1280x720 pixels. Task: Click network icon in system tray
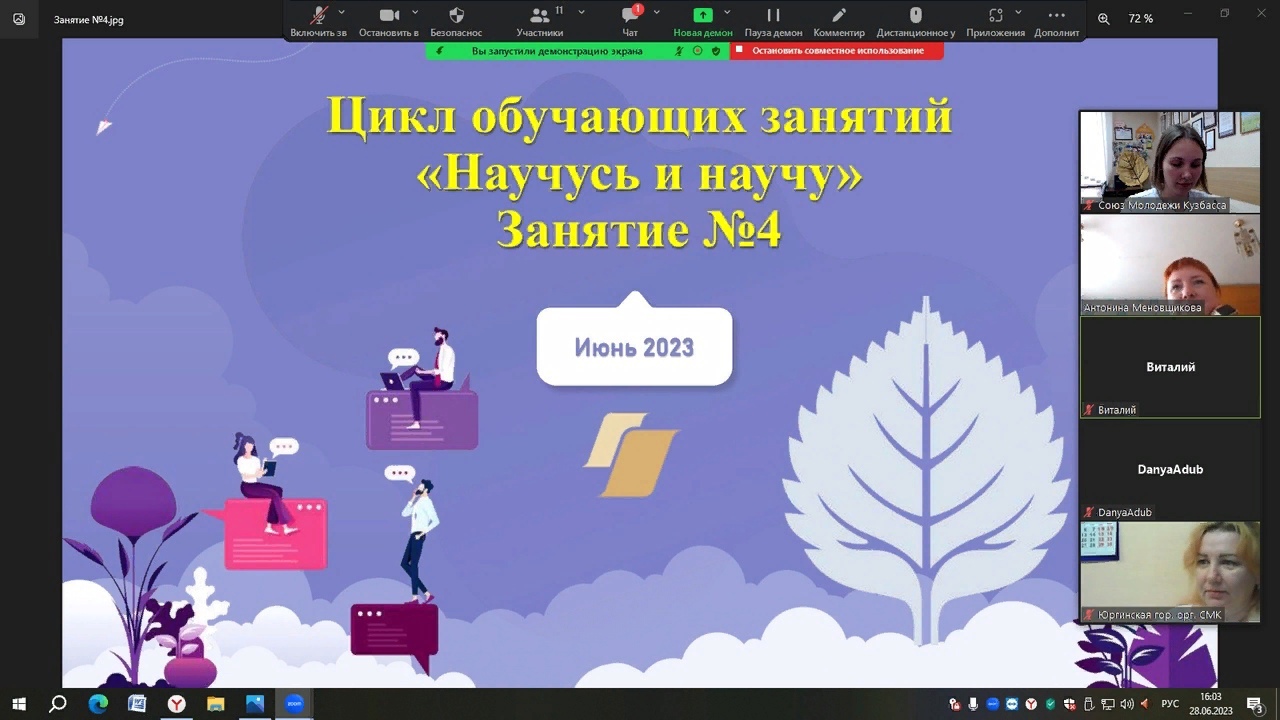(x=1108, y=704)
